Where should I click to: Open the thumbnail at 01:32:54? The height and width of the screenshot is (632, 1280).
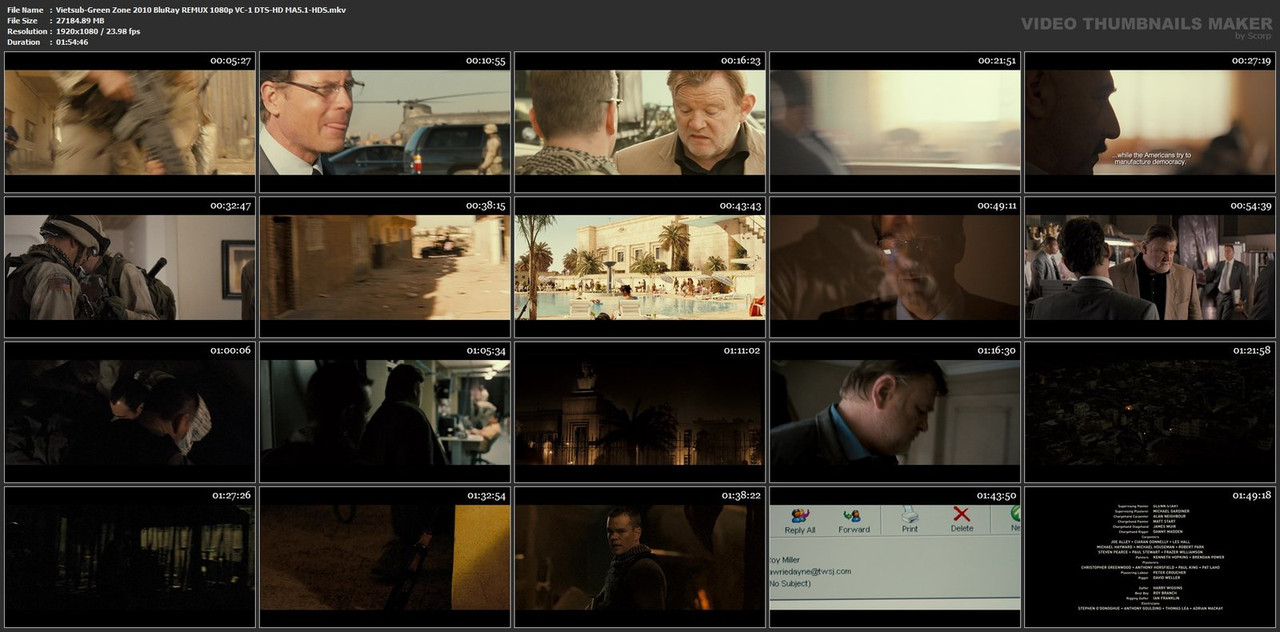(x=385, y=557)
